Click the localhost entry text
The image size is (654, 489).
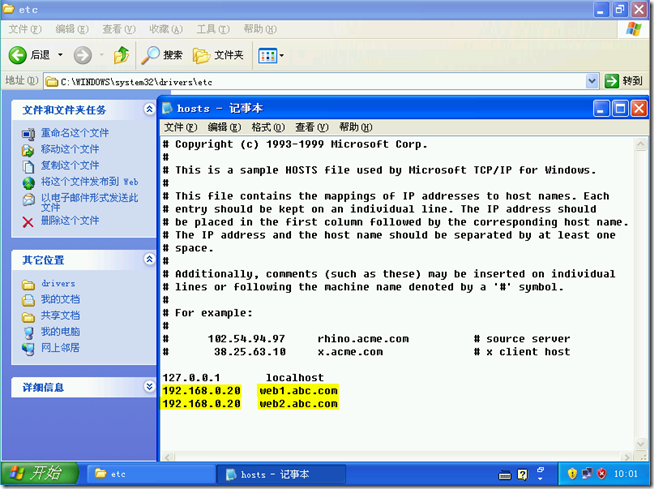[295, 378]
